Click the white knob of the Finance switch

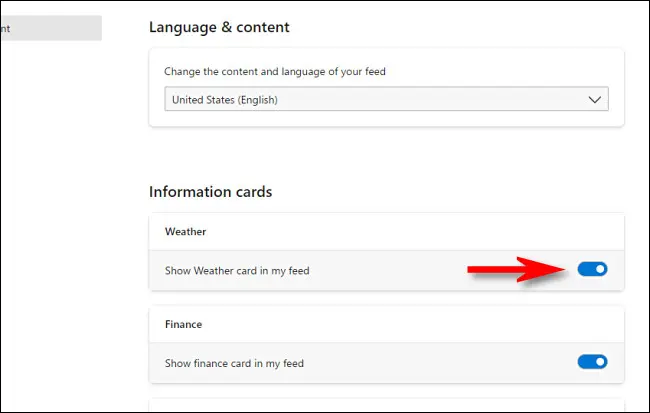coord(599,362)
